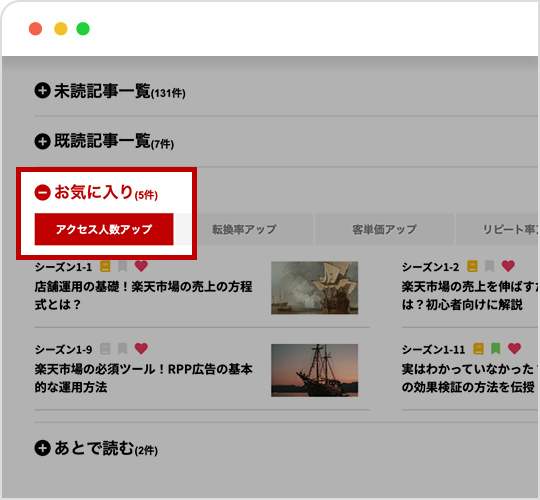Click the heart icon on シーズン1-9
The width and height of the screenshot is (540, 500).
click(141, 348)
